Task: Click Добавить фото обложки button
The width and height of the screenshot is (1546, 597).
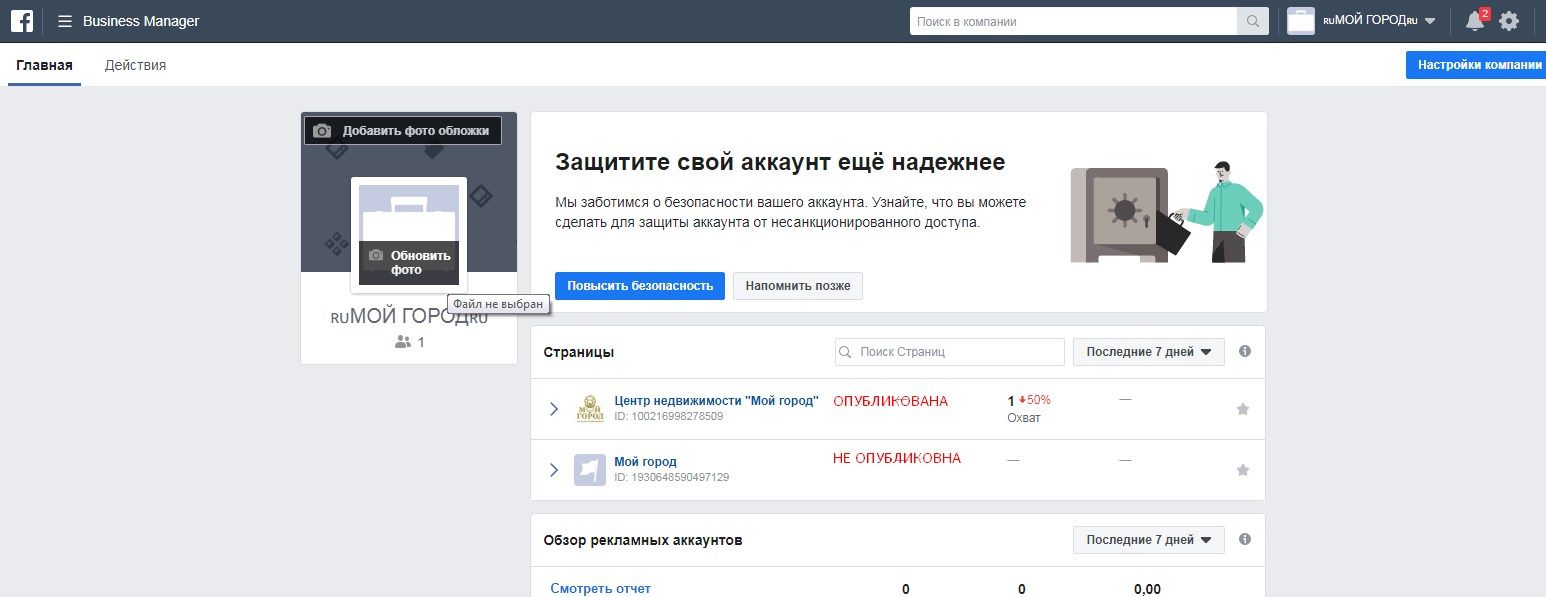Action: pyautogui.click(x=403, y=131)
